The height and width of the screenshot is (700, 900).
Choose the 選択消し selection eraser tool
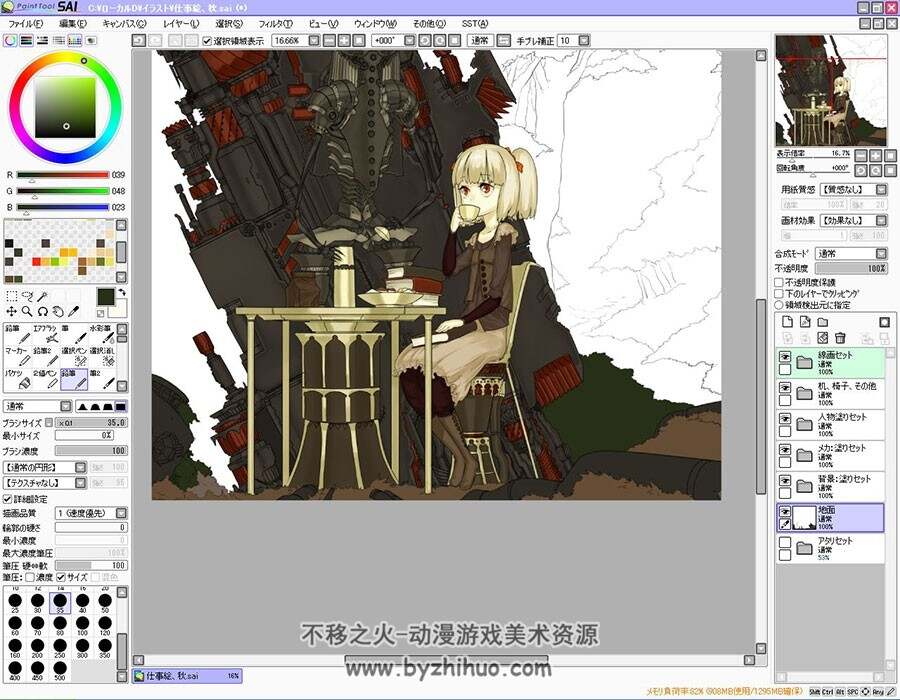(102, 356)
